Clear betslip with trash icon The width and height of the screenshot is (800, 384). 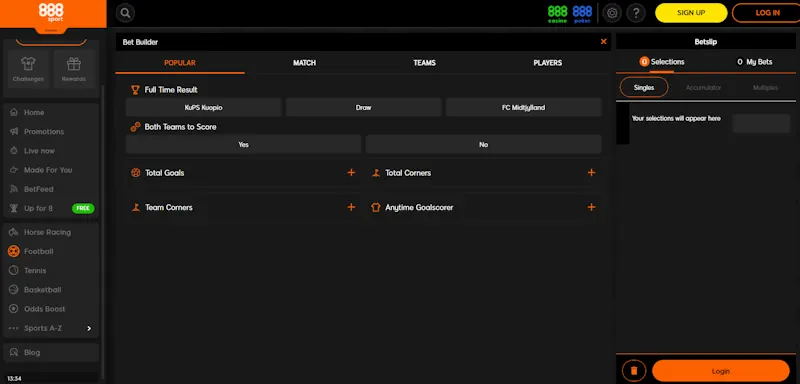(x=634, y=371)
